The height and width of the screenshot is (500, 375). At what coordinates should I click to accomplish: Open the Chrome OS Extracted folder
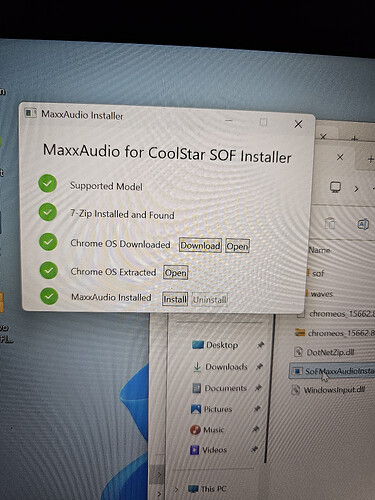click(x=176, y=273)
